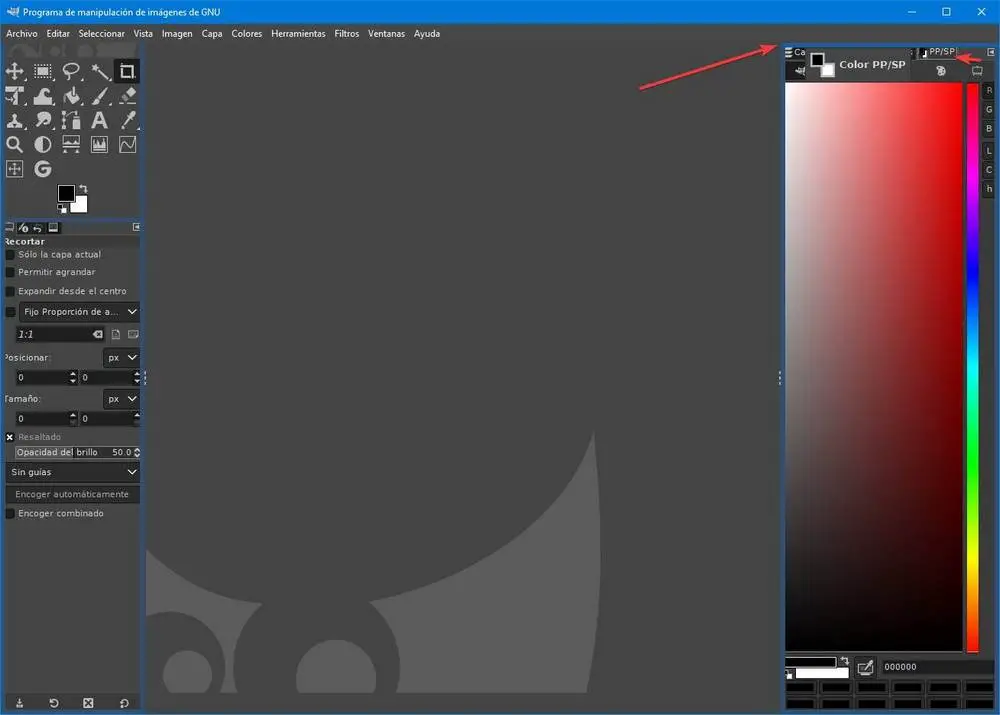Select the G channel radio button
Screen dimensions: 1000x715
coord(989,110)
